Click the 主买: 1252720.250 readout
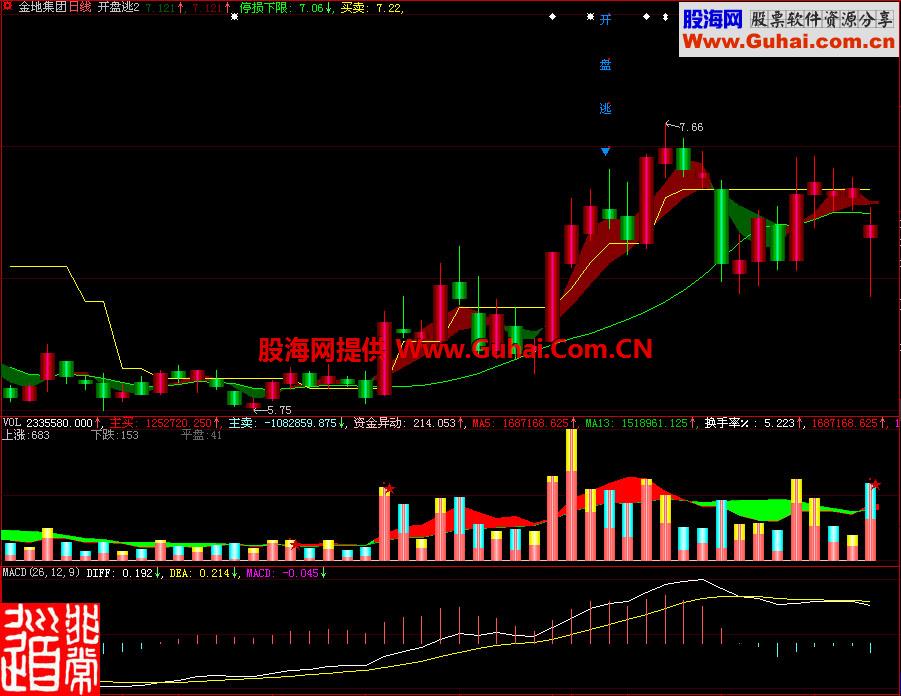The height and width of the screenshot is (696, 901). (160, 423)
